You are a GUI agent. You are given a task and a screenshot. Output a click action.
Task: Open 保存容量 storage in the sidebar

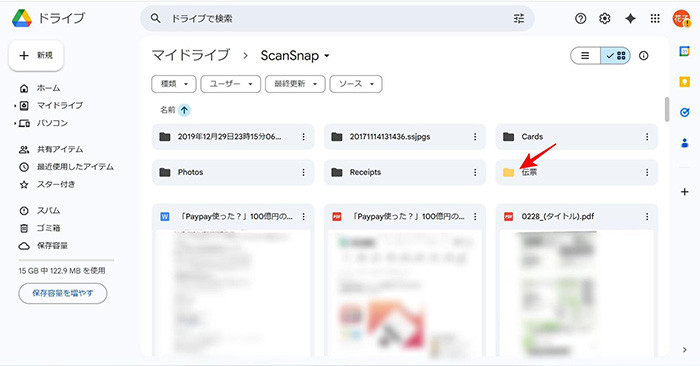52,246
